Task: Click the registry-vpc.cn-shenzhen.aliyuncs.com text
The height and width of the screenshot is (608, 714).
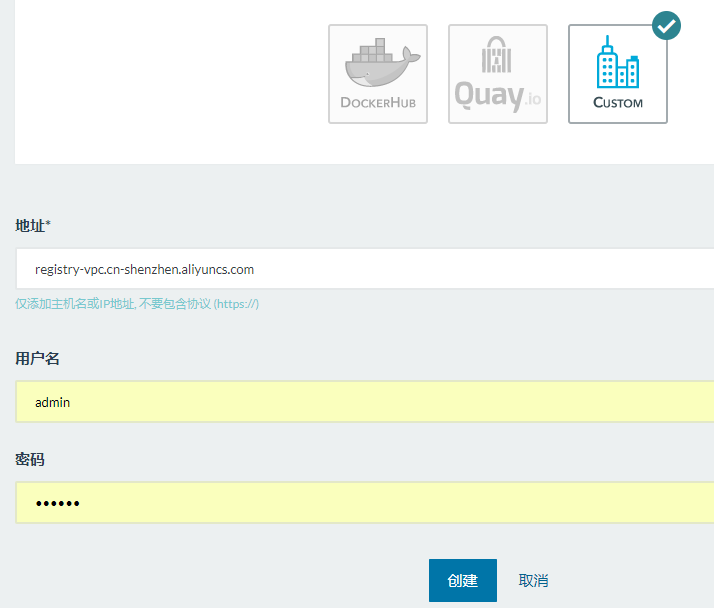Action: click(144, 269)
